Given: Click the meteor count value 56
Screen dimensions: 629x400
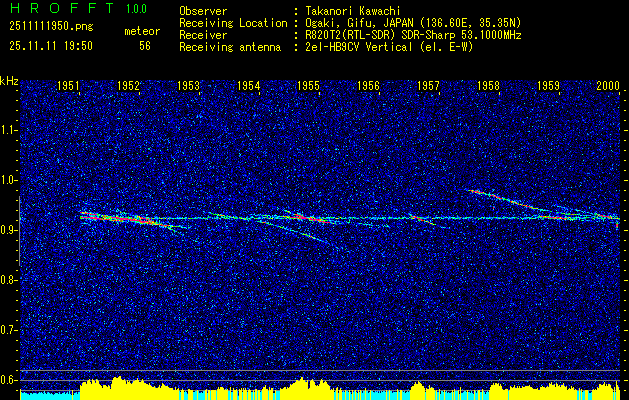Looking at the screenshot, I should [x=145, y=46].
